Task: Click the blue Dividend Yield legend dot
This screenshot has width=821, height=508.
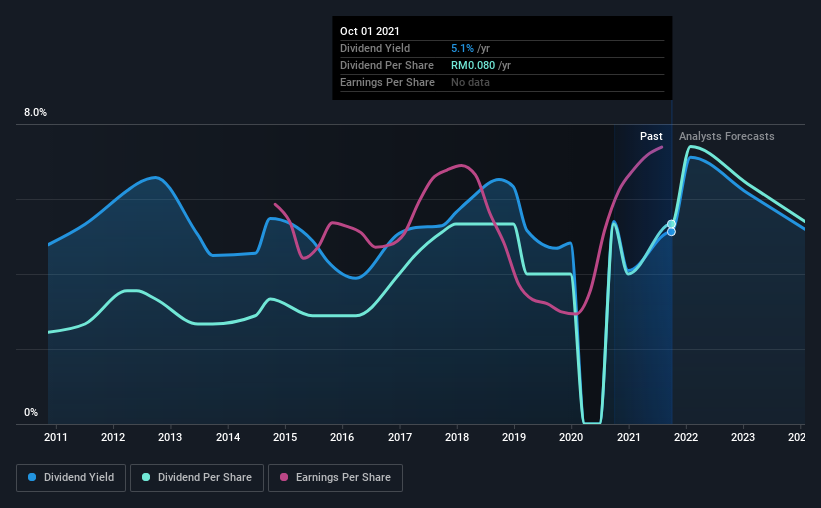Action: pyautogui.click(x=32, y=477)
